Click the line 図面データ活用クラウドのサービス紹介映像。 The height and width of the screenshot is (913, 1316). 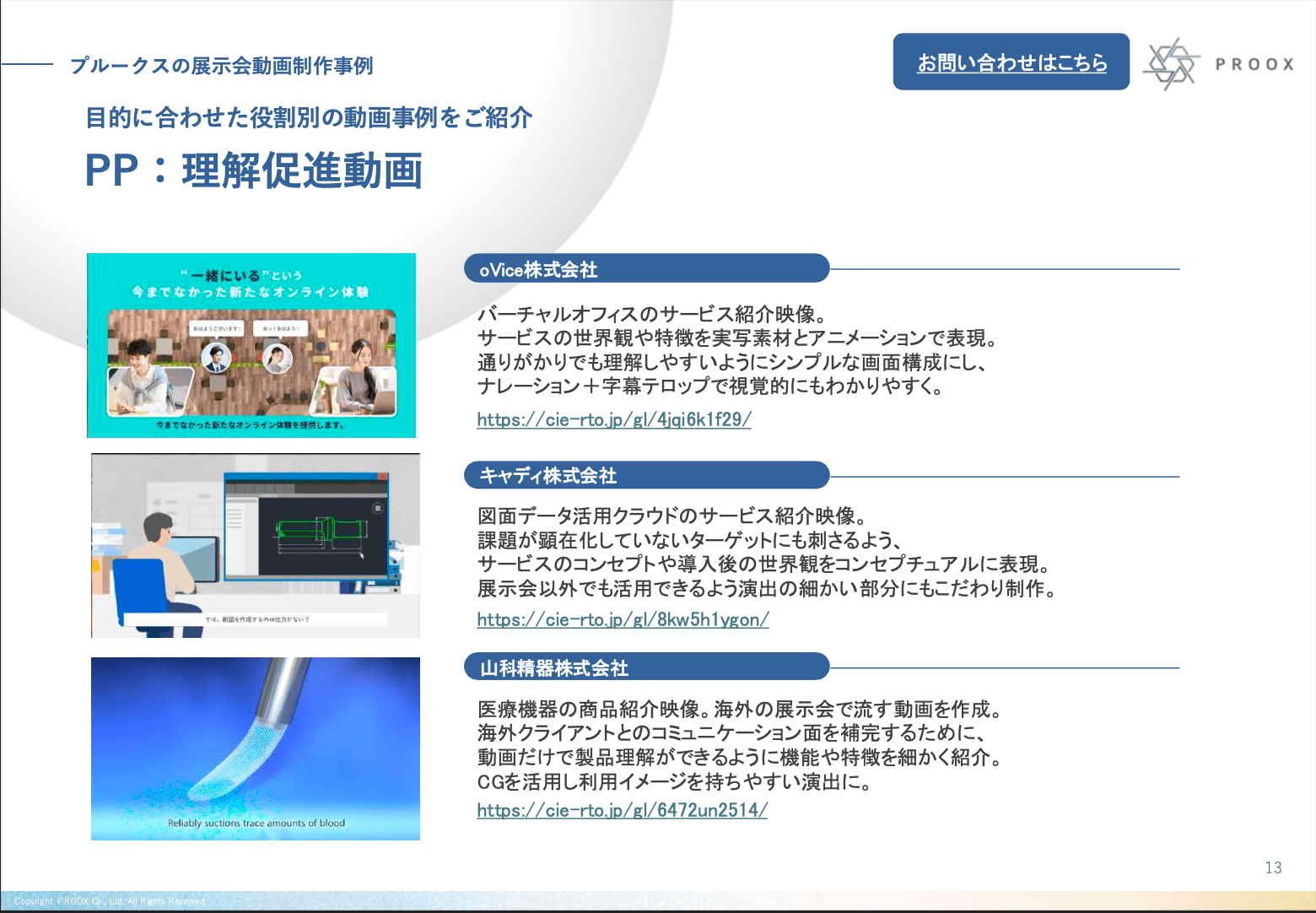click(671, 516)
